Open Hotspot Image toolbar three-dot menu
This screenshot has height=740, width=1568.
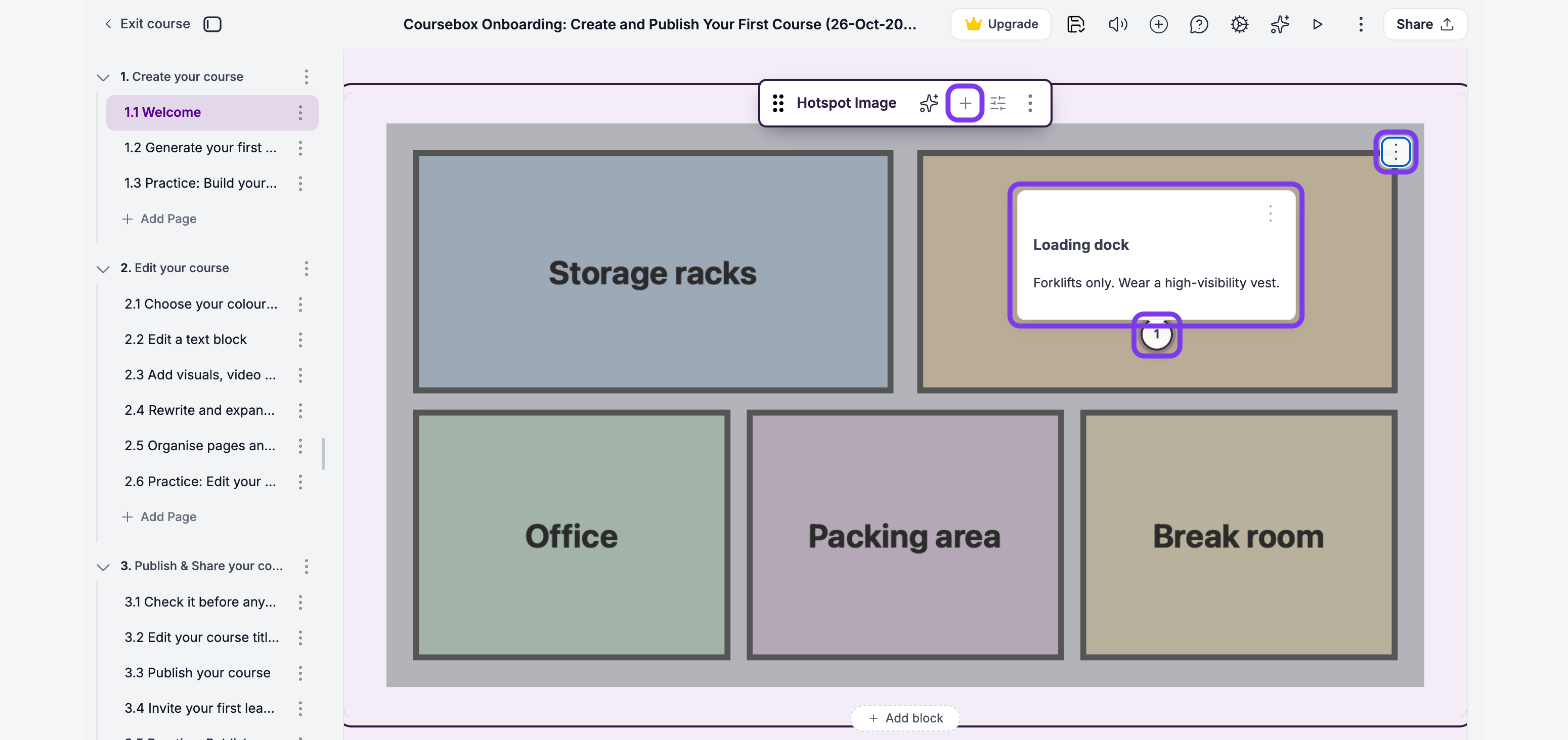click(1030, 103)
